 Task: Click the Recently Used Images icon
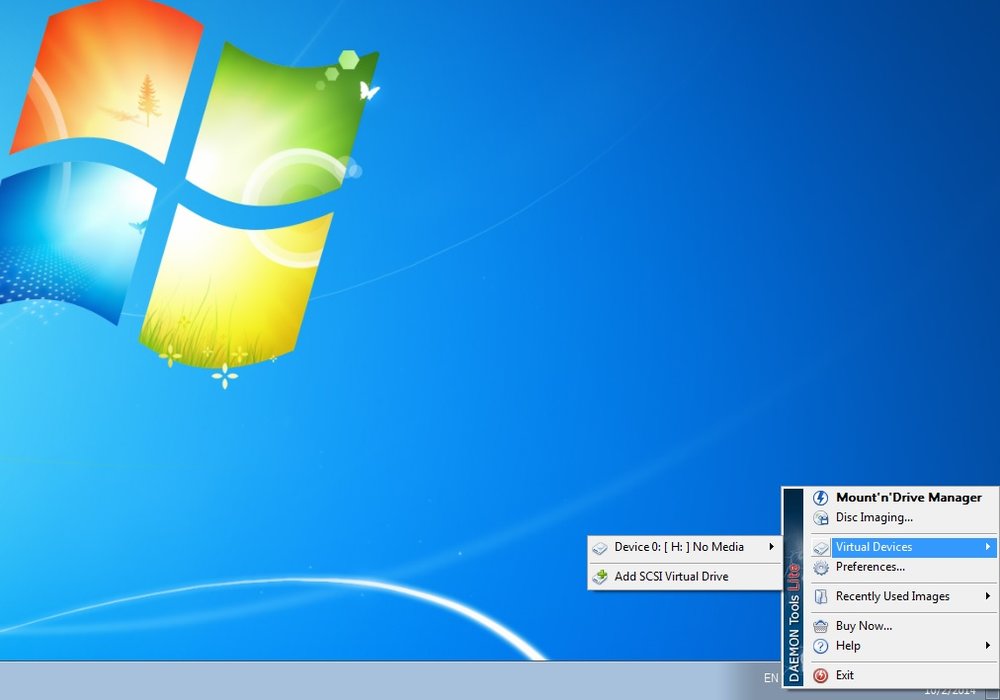coord(821,597)
